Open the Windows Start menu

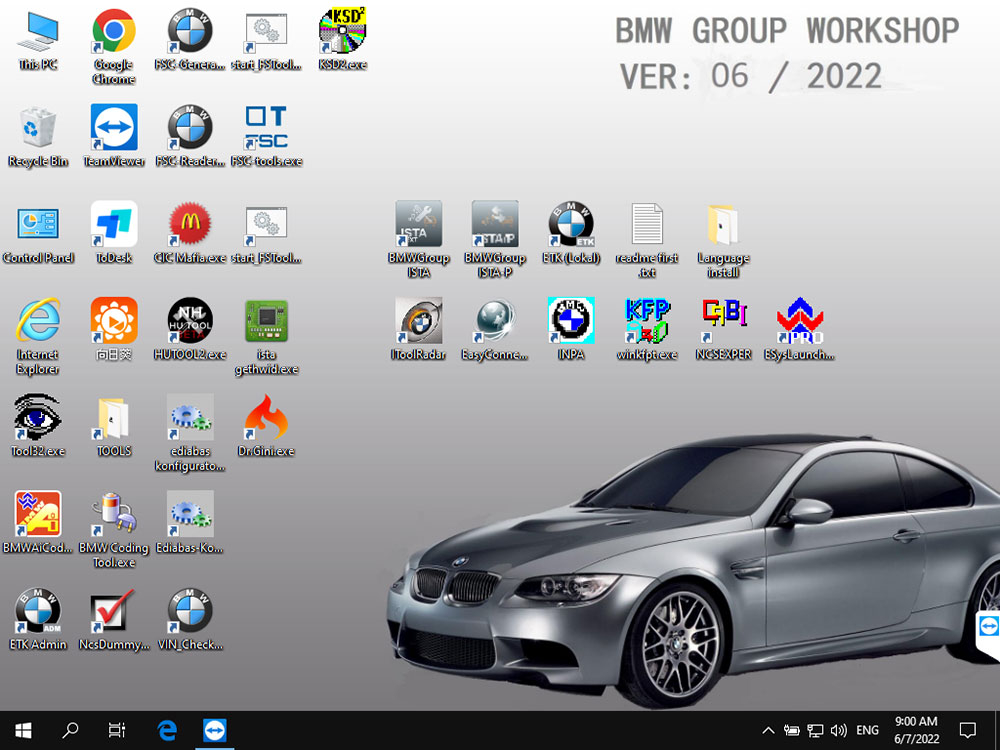21,731
